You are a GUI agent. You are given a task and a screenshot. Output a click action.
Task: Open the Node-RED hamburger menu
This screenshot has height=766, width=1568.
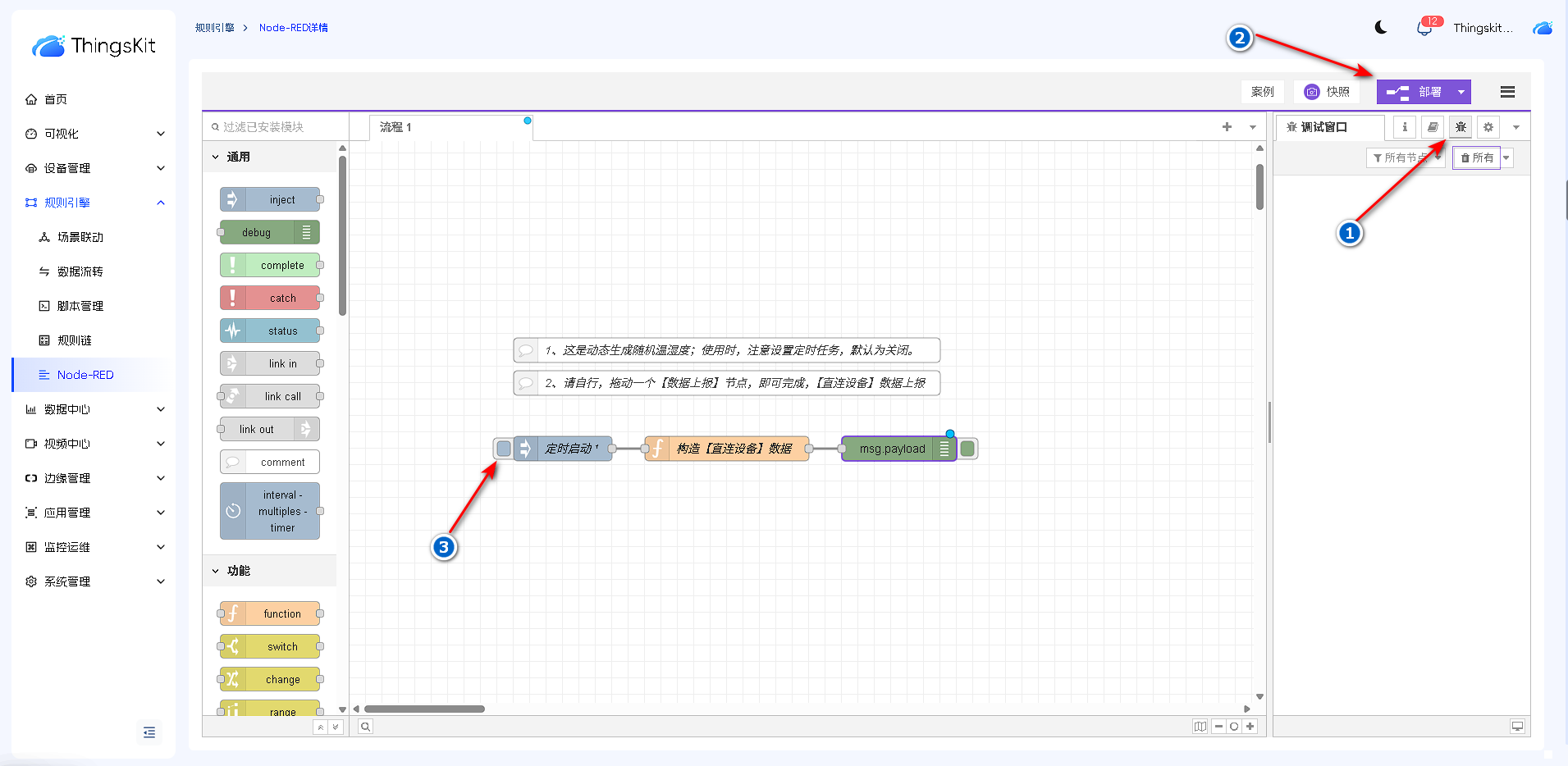1507,92
